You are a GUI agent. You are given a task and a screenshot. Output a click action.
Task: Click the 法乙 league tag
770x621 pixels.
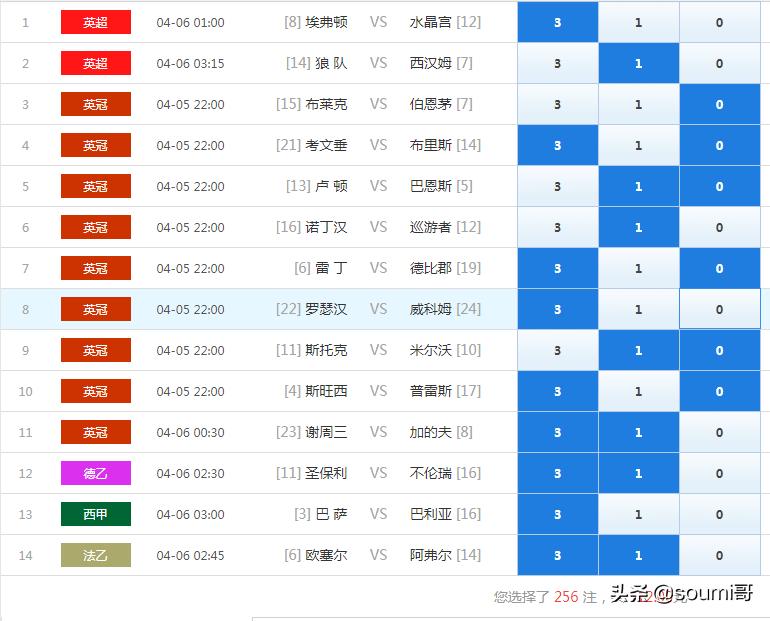[96, 555]
